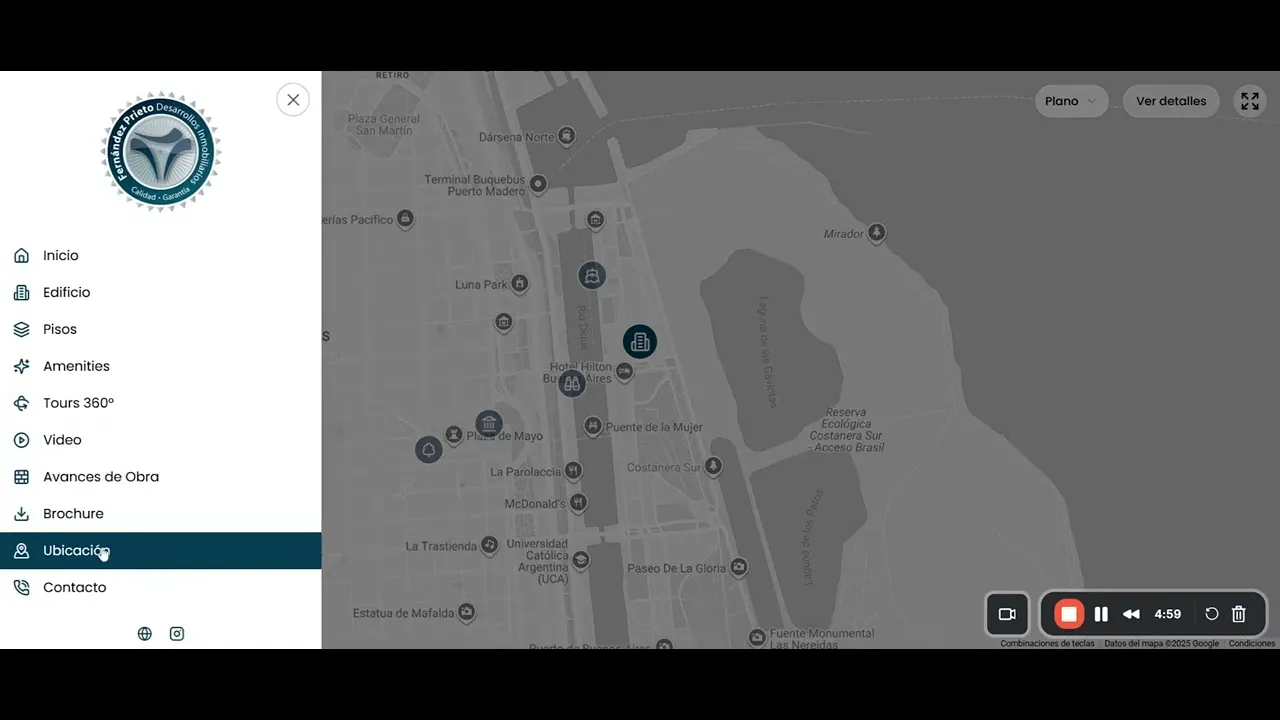Click the Fuente Monumental Las Nereidas pin
The image size is (1280, 720).
tap(757, 637)
